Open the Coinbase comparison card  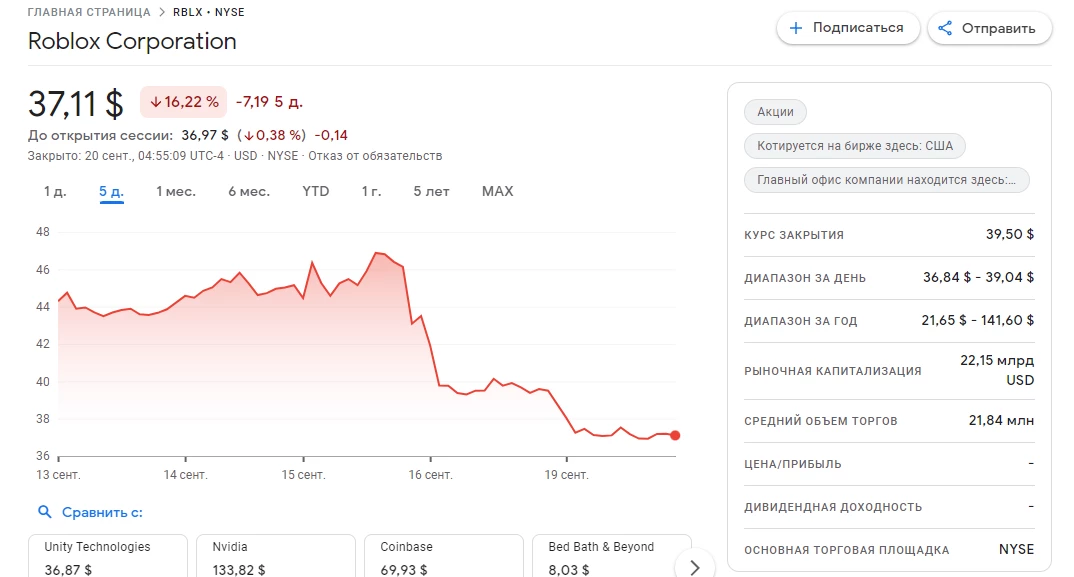(x=443, y=556)
